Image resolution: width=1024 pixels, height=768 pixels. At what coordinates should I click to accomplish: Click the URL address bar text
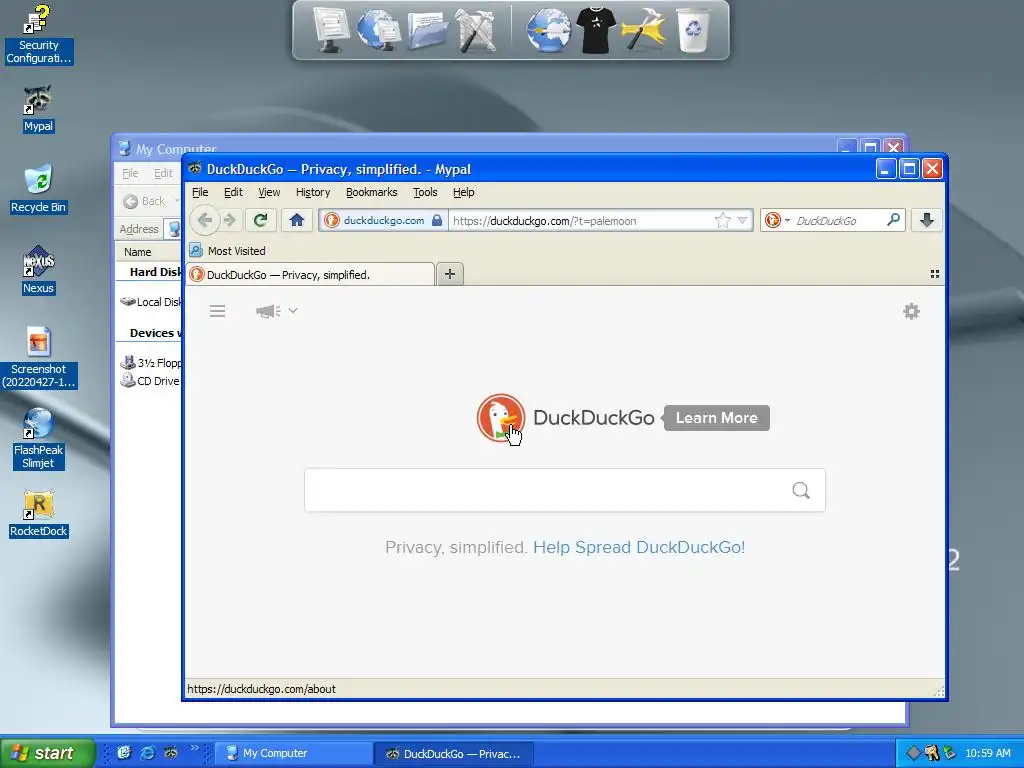click(545, 221)
